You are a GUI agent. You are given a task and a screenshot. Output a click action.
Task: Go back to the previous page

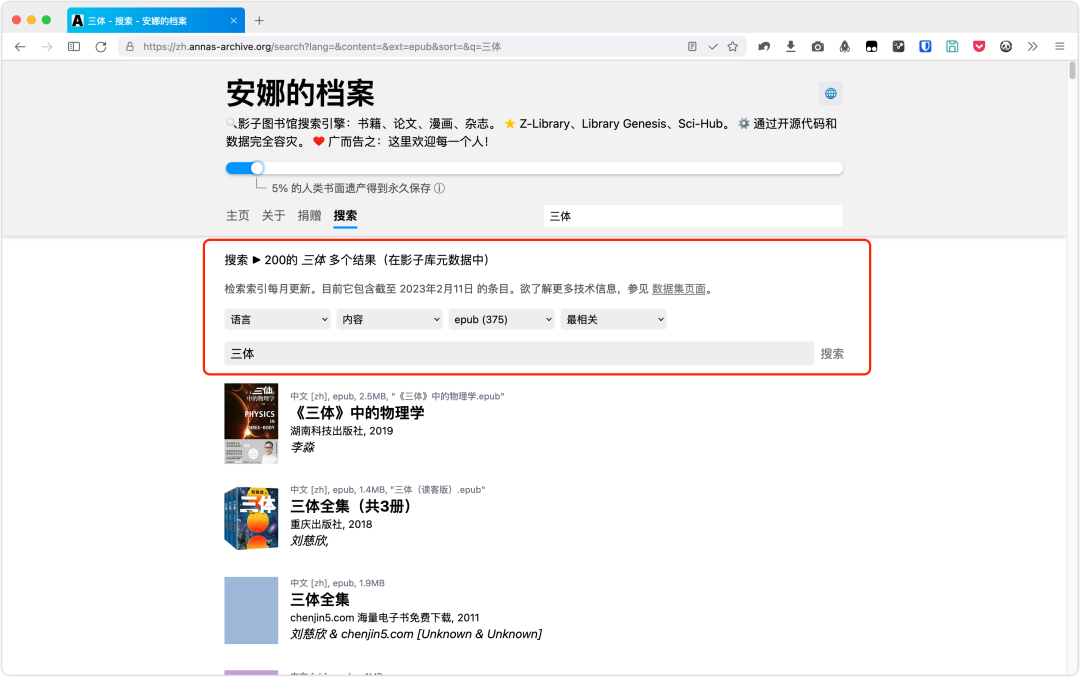20,47
